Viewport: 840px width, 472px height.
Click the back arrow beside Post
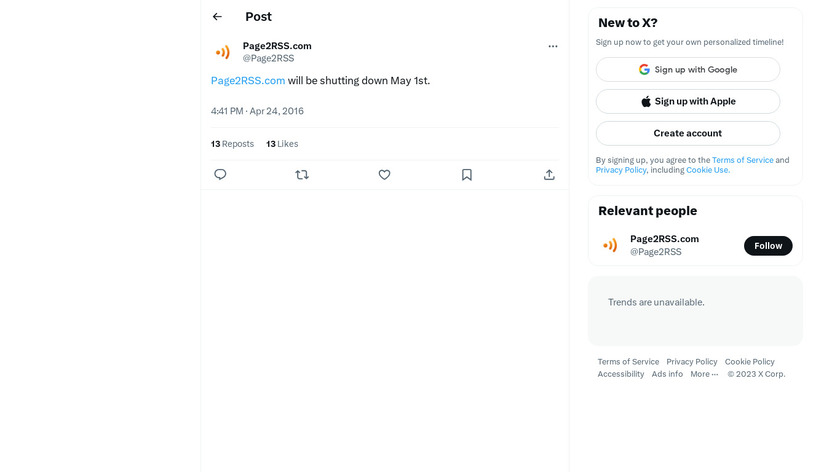[217, 17]
